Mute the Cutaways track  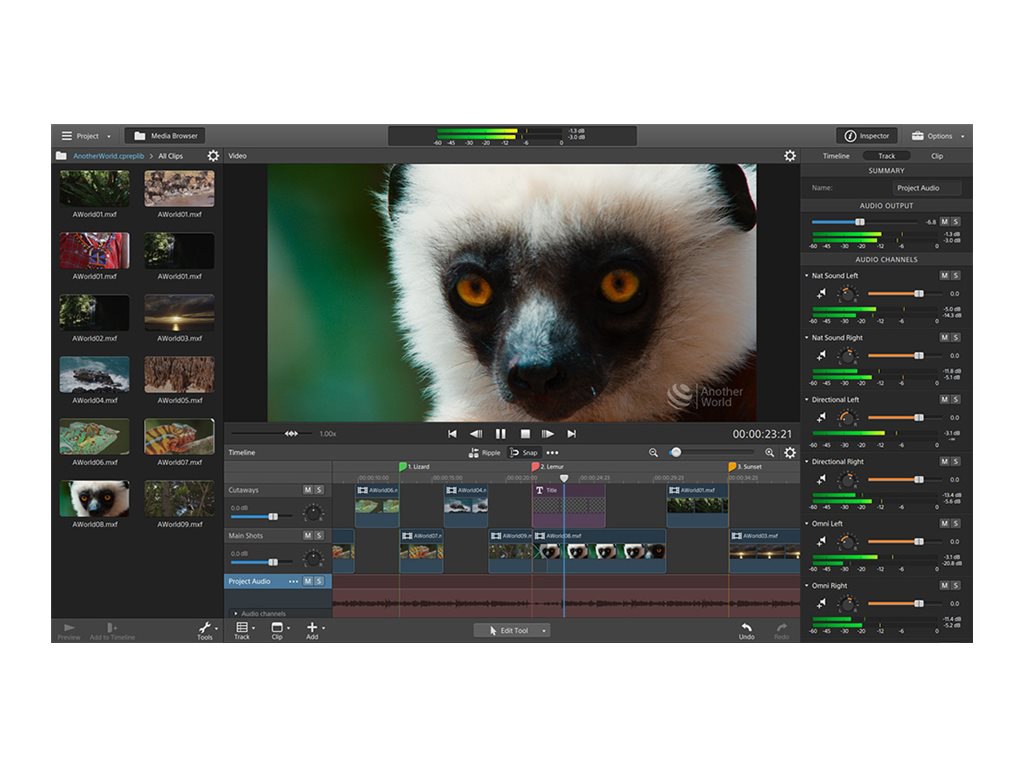click(309, 490)
